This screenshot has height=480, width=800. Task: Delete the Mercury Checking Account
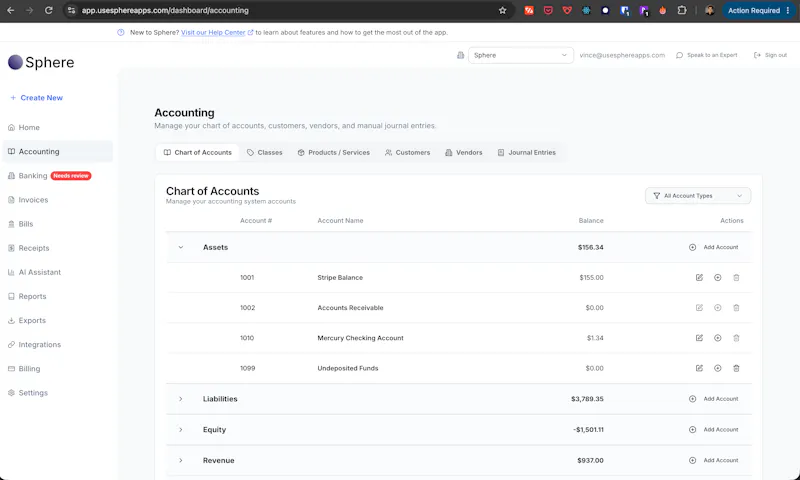coord(736,338)
